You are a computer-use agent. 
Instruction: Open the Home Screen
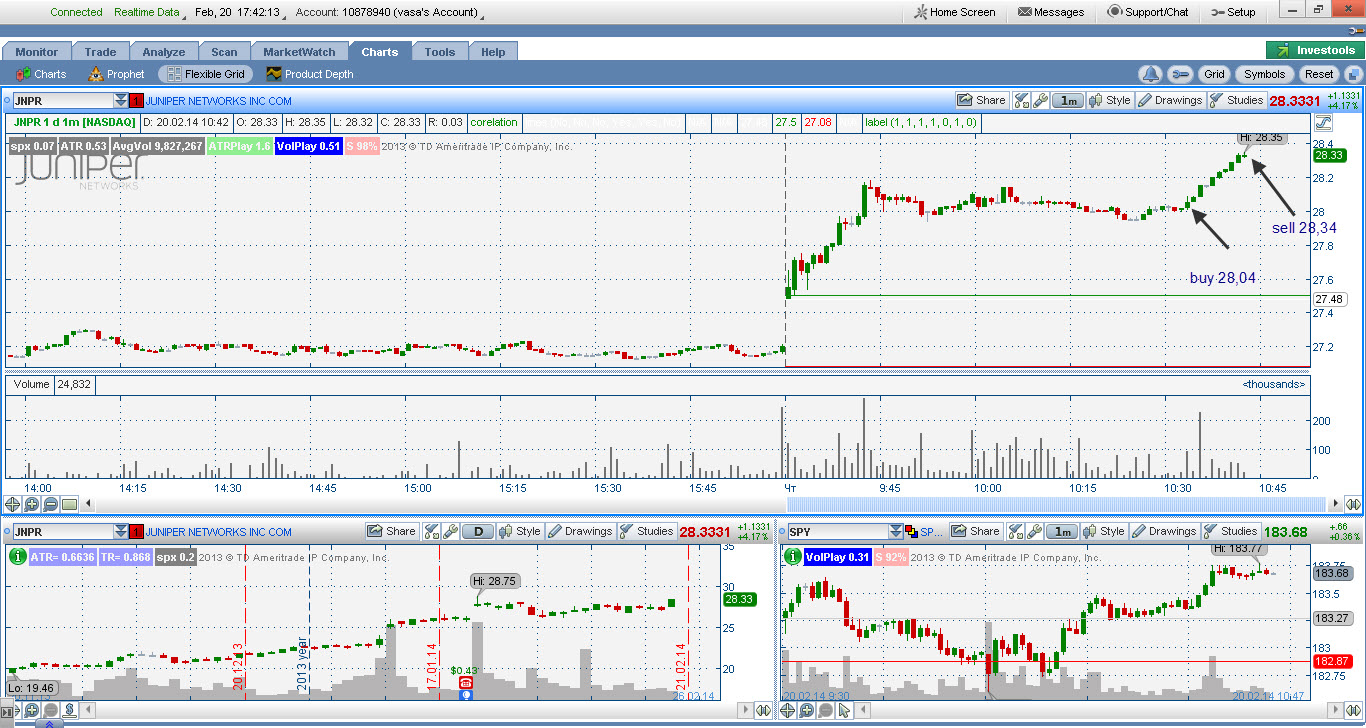pyautogui.click(x=955, y=12)
